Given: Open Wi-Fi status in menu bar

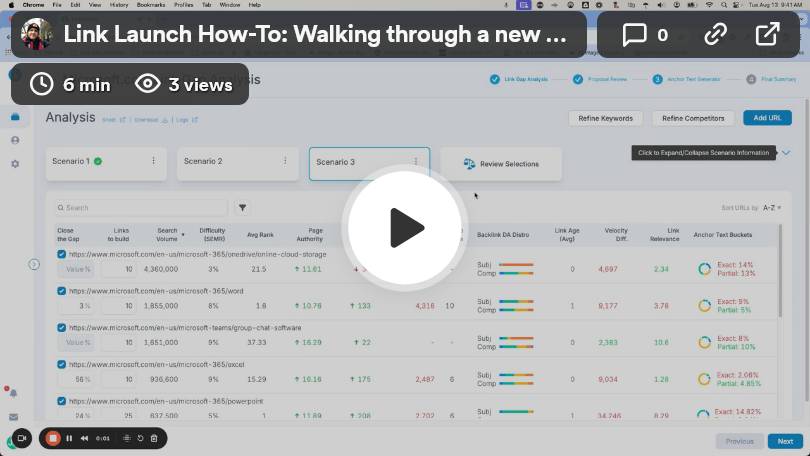Looking at the screenshot, I should (709, 5).
